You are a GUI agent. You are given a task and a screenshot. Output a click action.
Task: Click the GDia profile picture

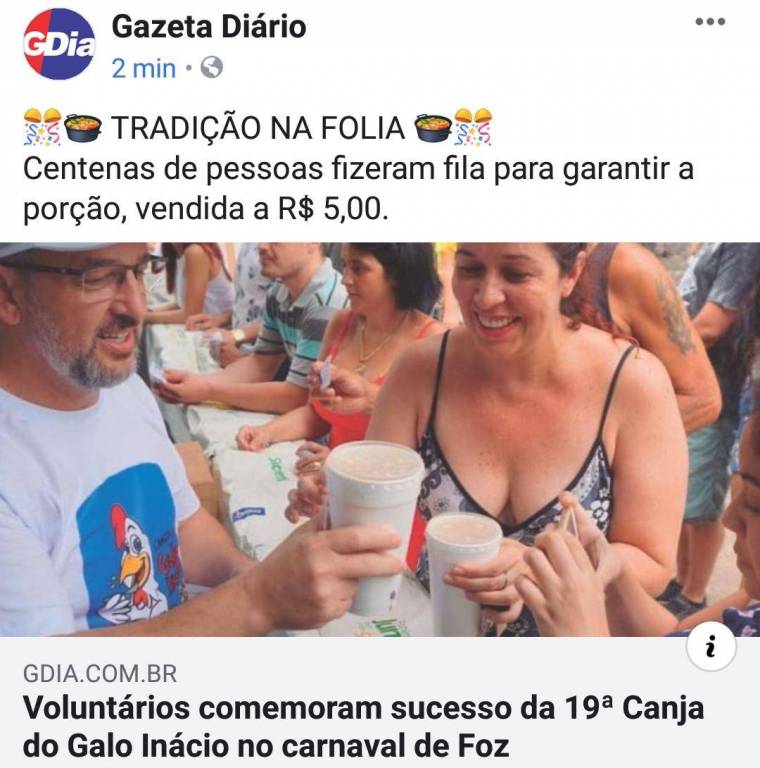[x=59, y=44]
